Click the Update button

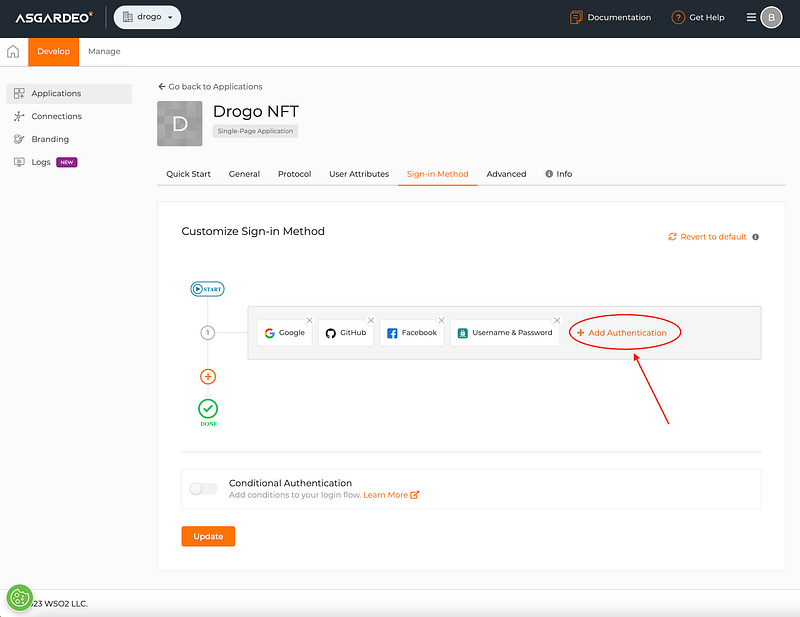pyautogui.click(x=208, y=536)
